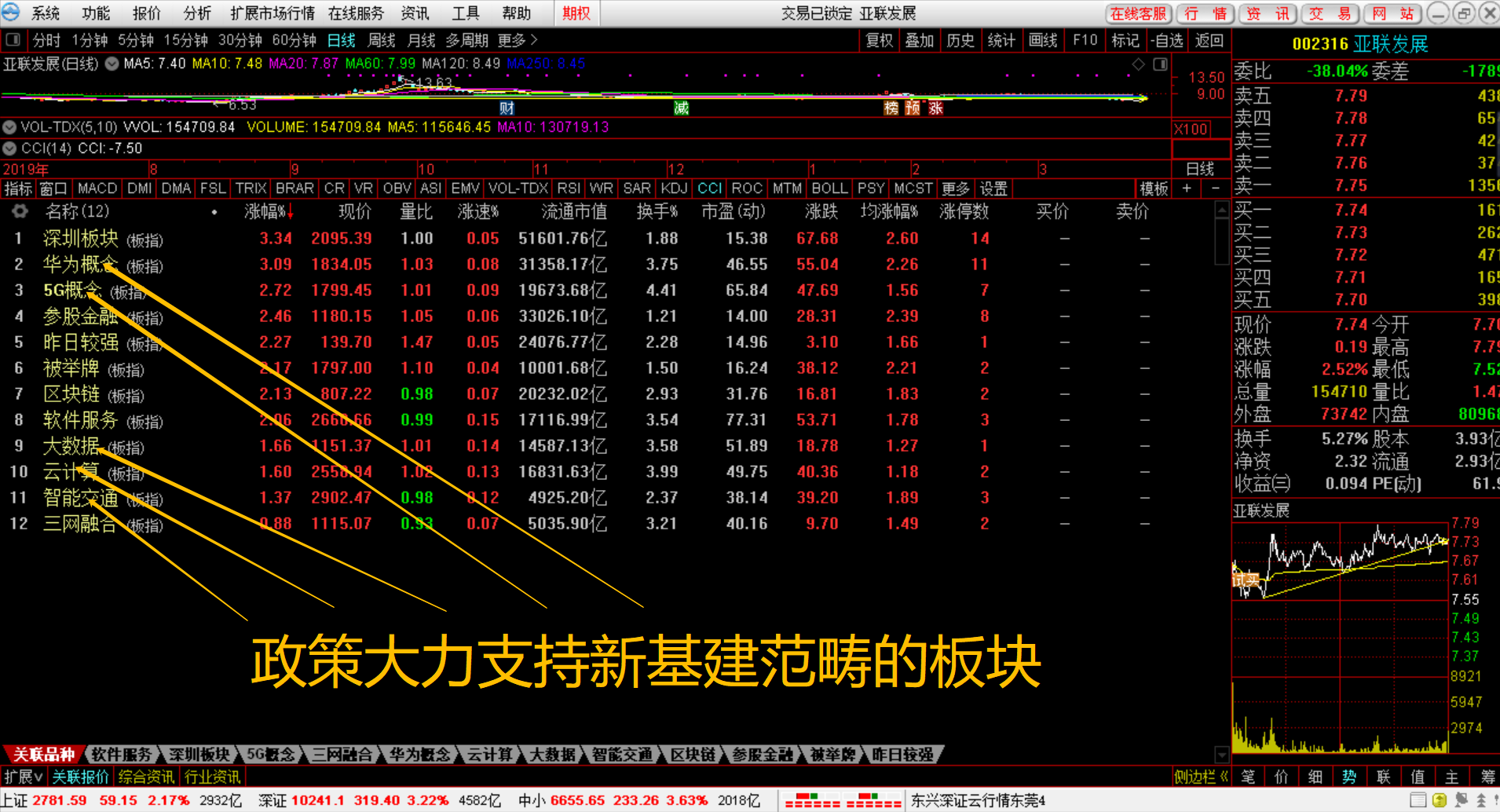This screenshot has height=812, width=1500.
Task: Click the app logo icon at top-left
Action: (12, 13)
